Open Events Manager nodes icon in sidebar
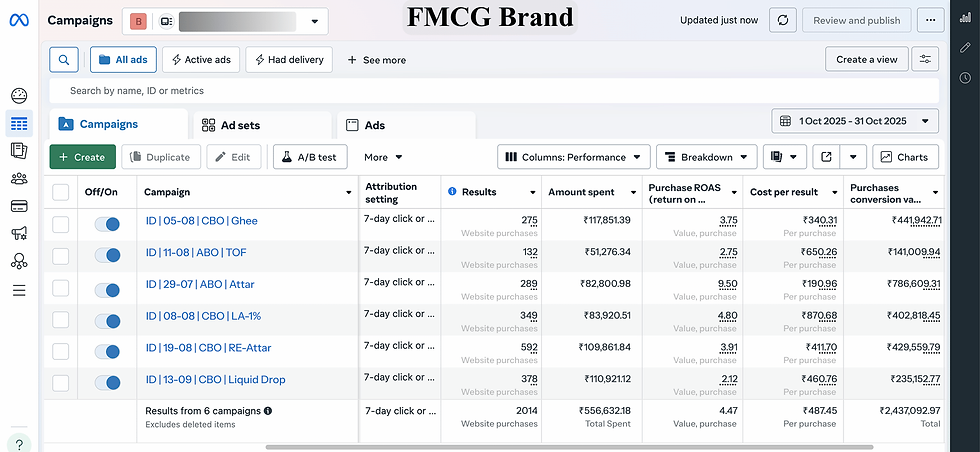 (x=19, y=261)
